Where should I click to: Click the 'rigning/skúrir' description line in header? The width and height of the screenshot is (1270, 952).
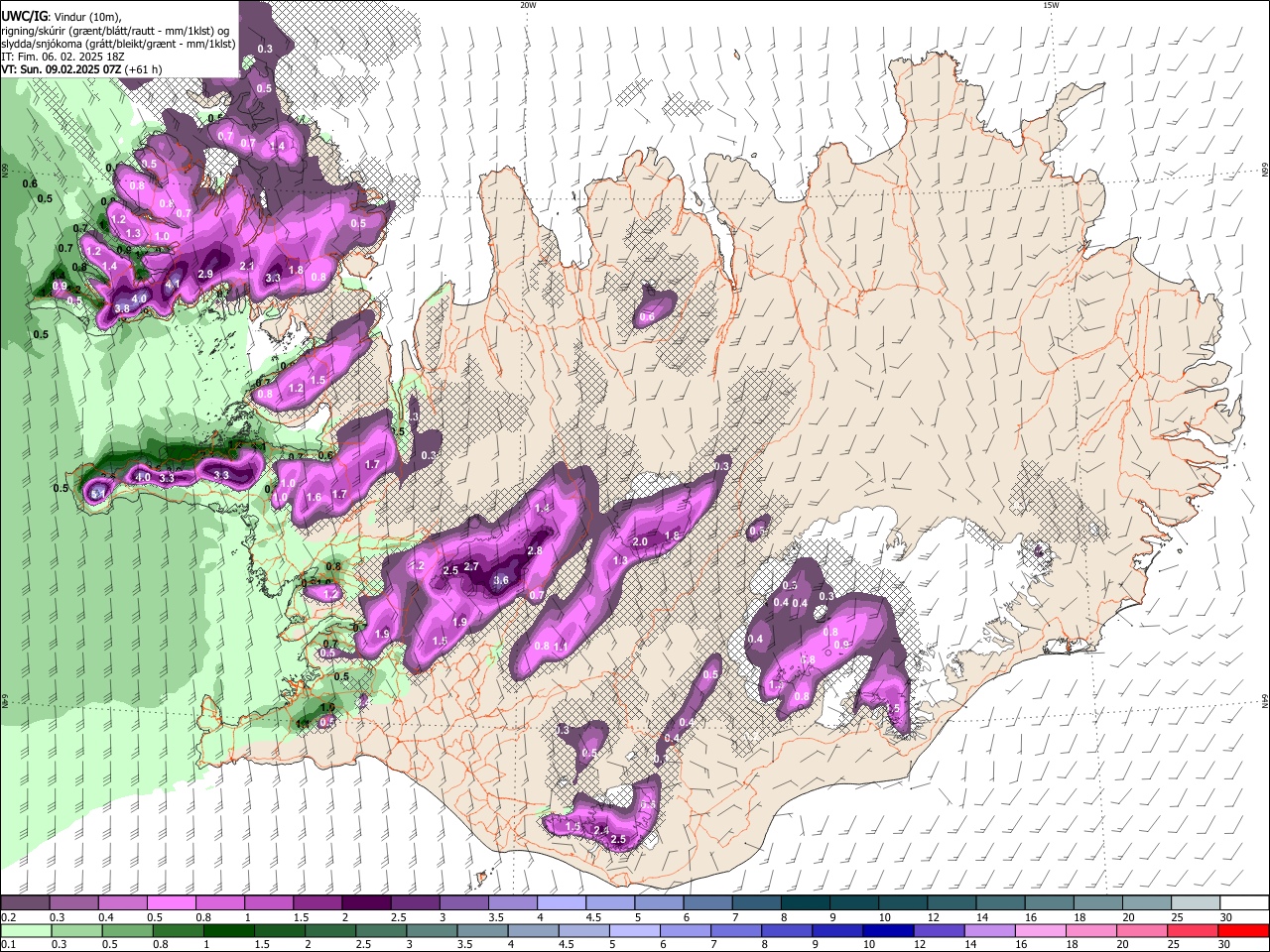click(116, 31)
